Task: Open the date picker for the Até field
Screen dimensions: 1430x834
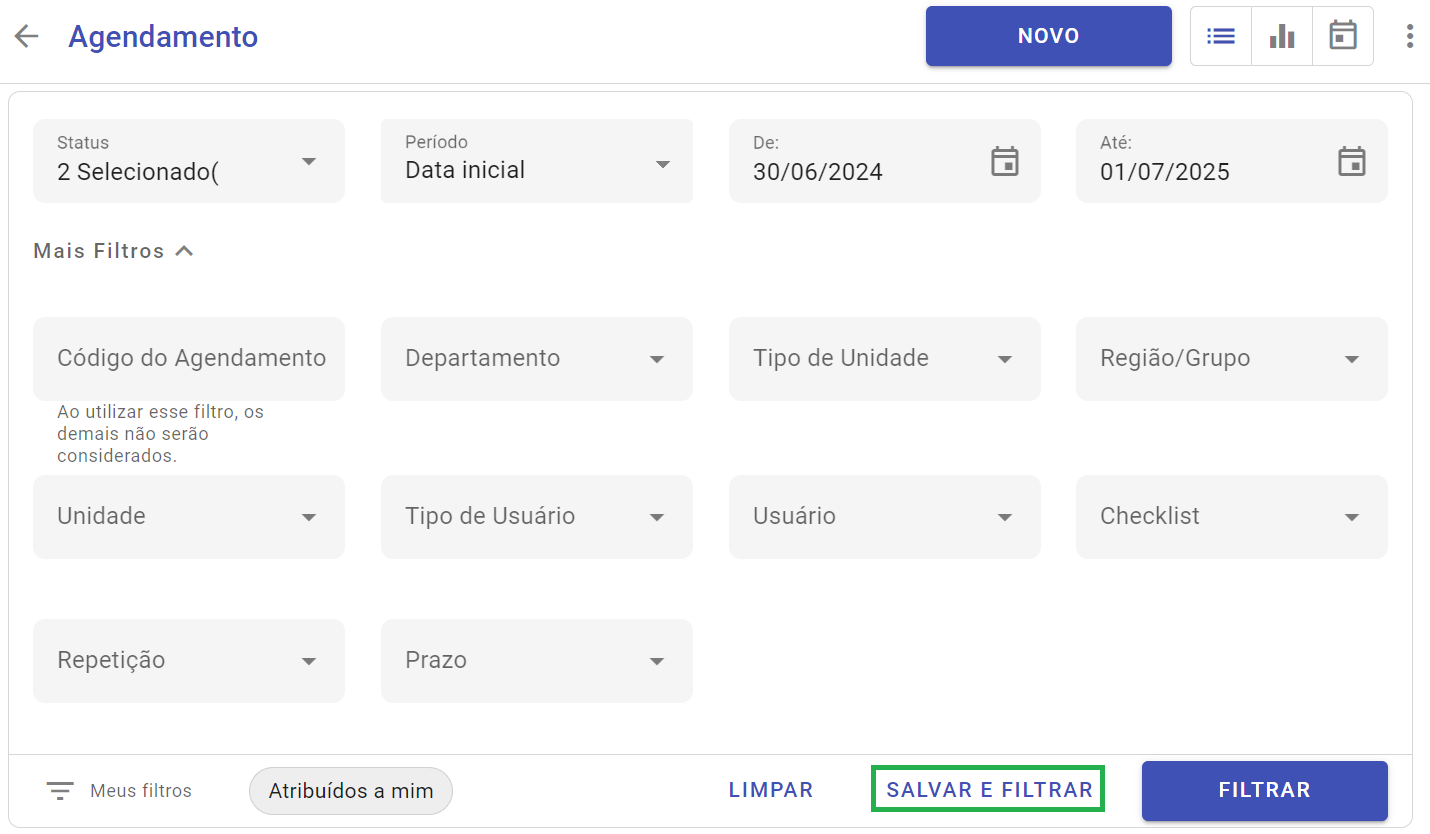Action: [x=1352, y=160]
